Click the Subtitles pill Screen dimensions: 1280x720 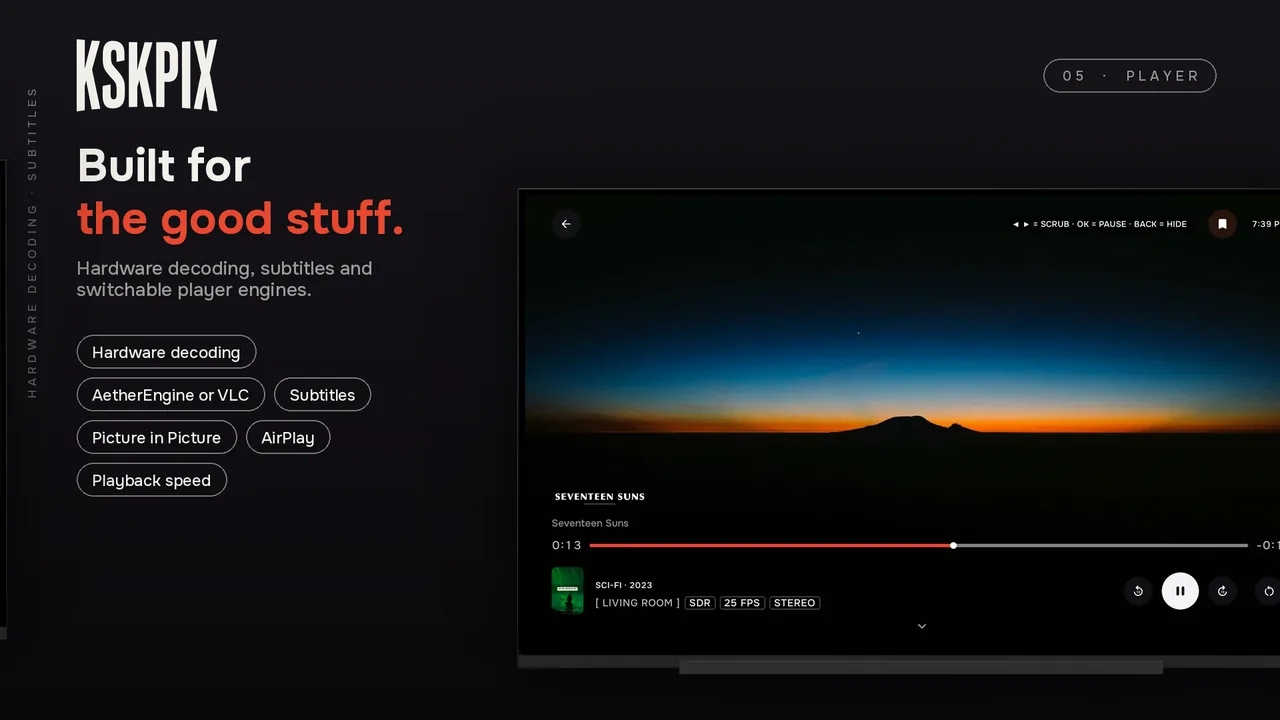(322, 395)
